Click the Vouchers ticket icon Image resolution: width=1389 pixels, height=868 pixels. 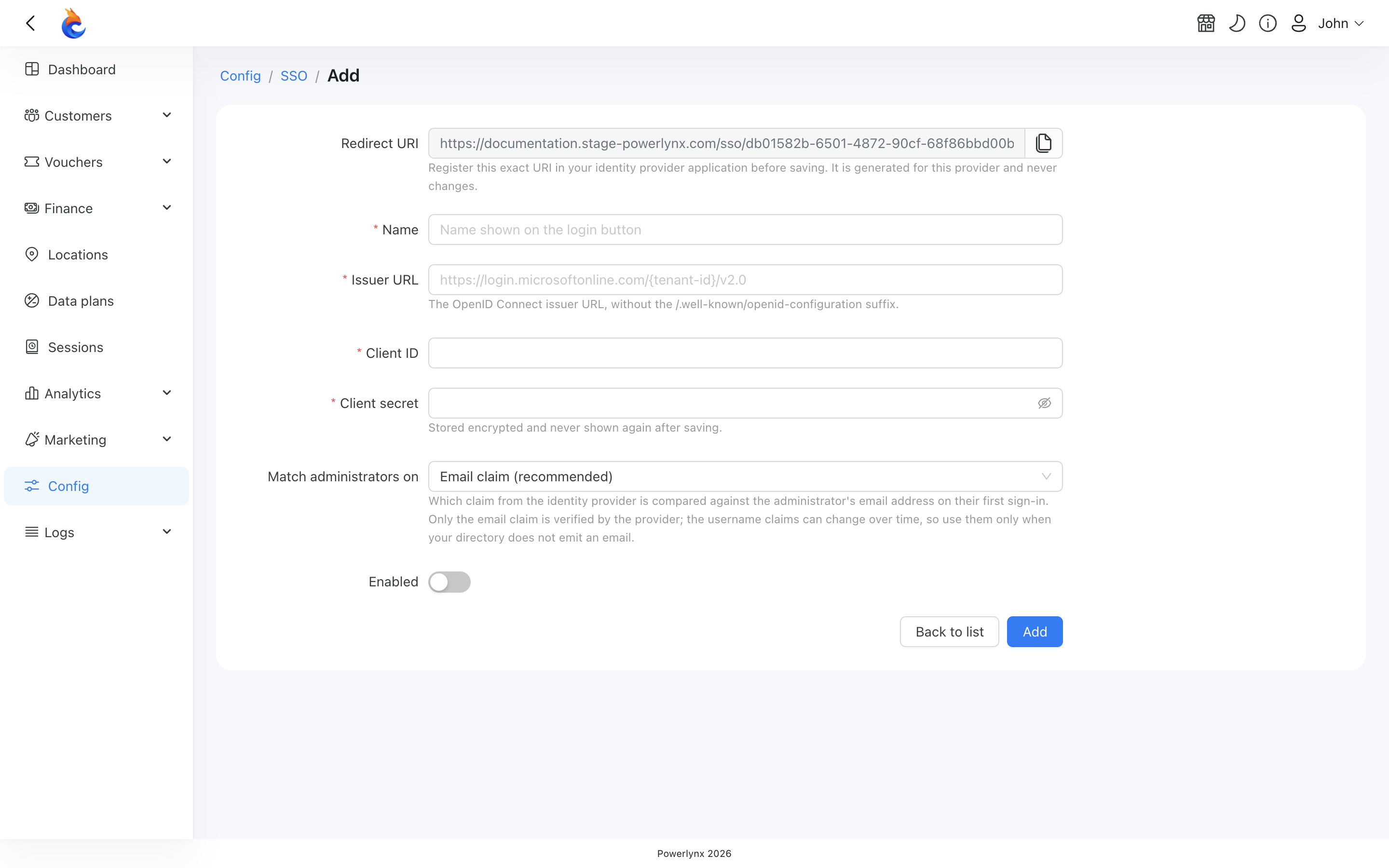click(32, 162)
